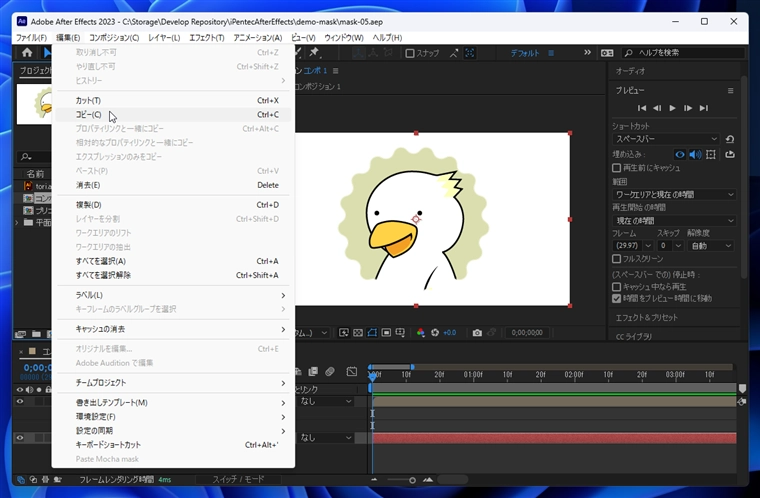Select すべてを選択(A) menu entry
The width and height of the screenshot is (760, 498).
click(x=100, y=261)
